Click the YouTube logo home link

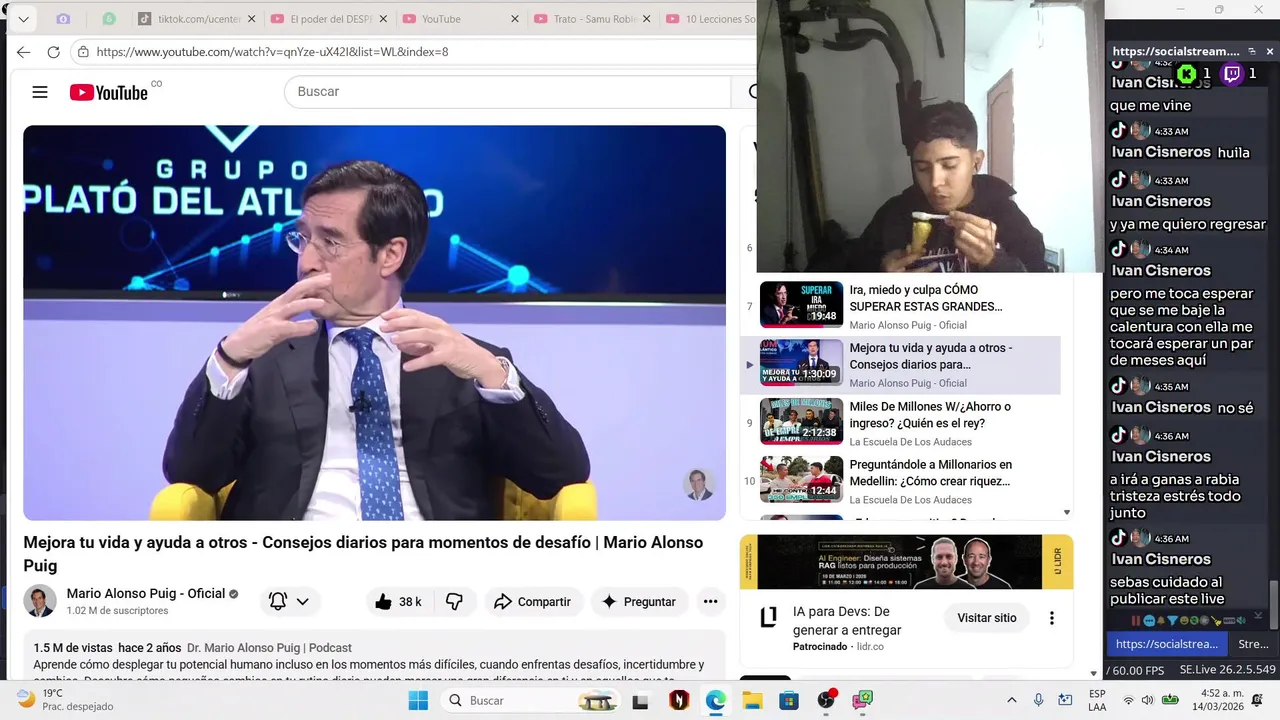(109, 92)
